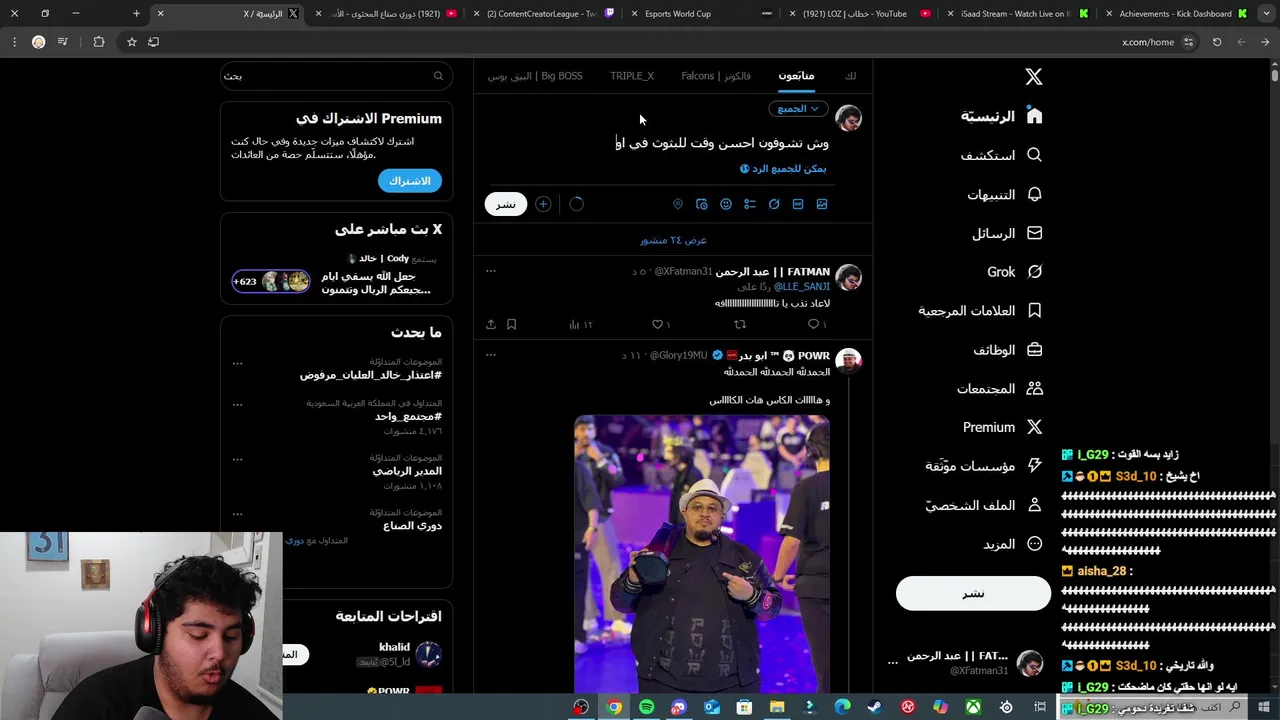
Task: Click large نشر button in sidebar
Action: pos(973,593)
